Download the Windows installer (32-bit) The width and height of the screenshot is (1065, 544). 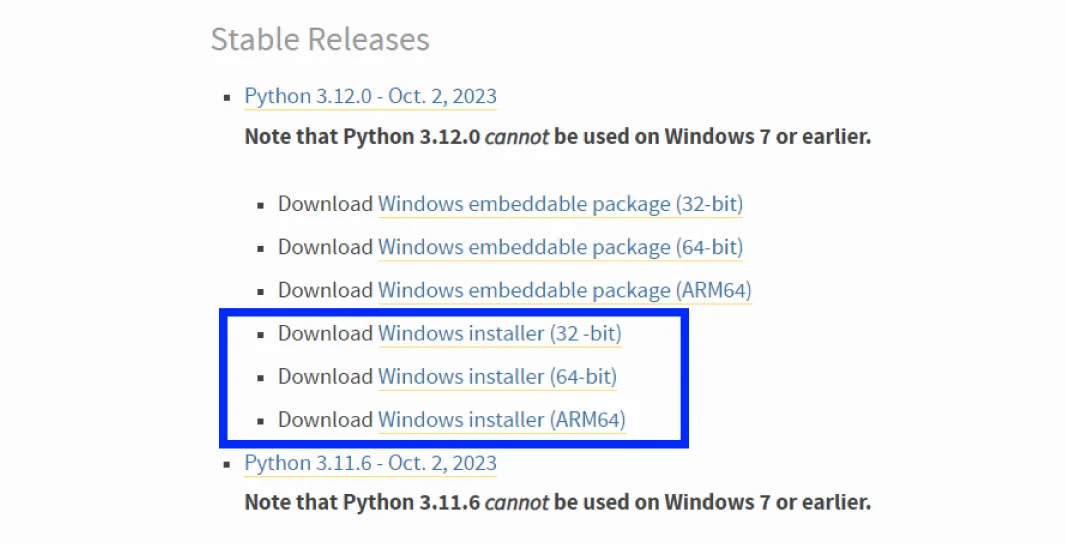[x=499, y=333]
